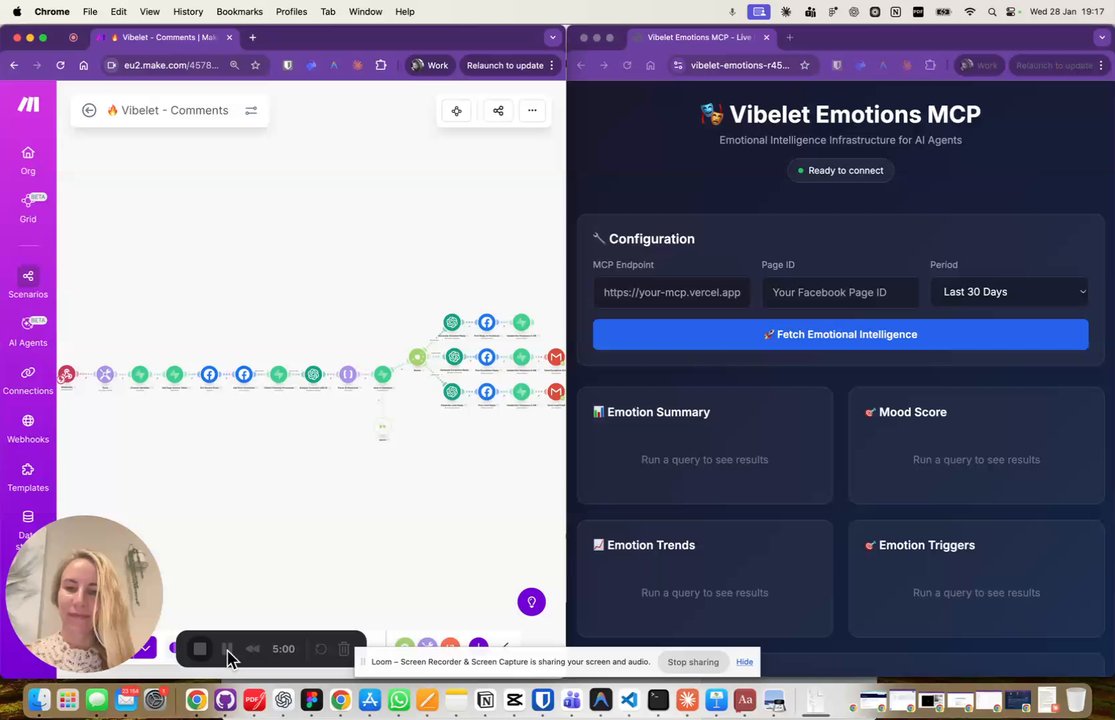
Task: Open the File menu
Action: coord(90,11)
